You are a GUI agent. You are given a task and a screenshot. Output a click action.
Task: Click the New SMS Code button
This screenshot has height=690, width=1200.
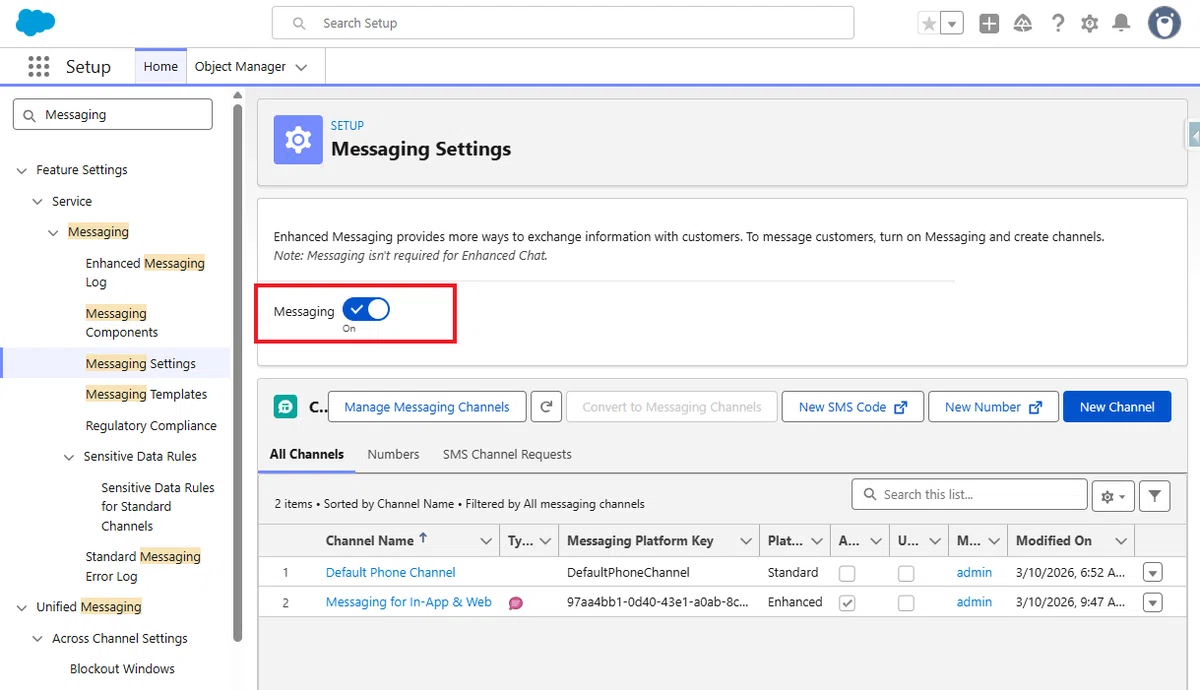(x=852, y=407)
